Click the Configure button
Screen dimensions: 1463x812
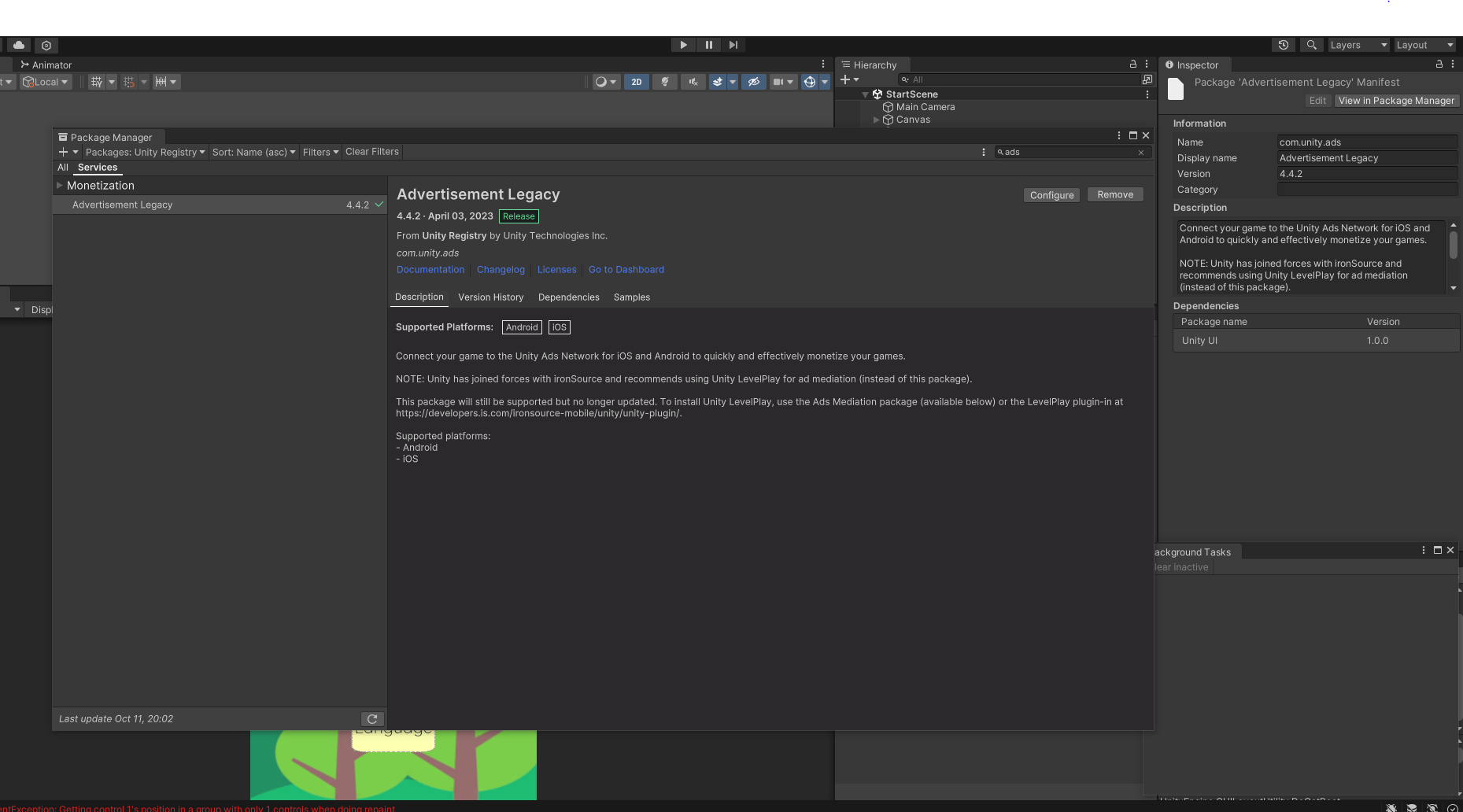point(1051,195)
